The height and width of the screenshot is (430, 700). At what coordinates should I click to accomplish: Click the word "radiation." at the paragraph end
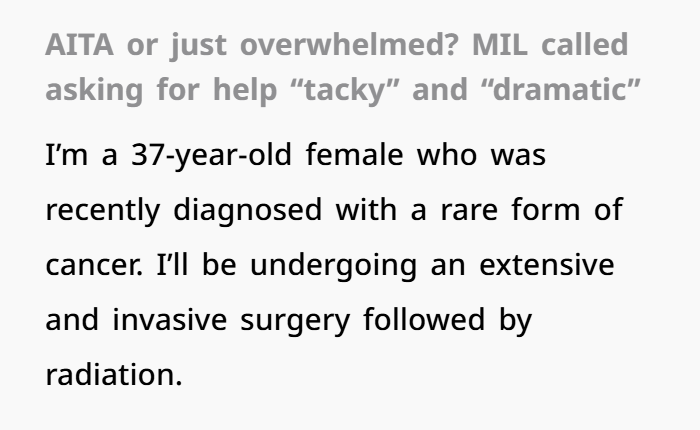click(114, 375)
